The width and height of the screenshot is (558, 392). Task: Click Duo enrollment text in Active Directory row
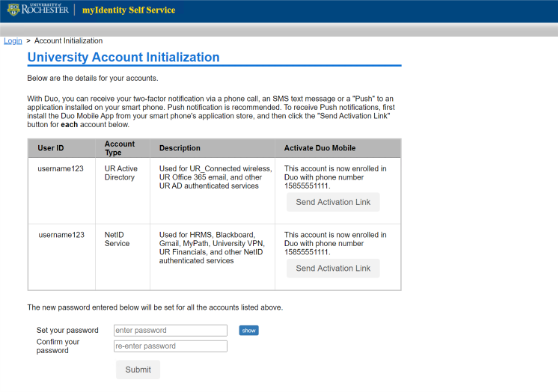pyautogui.click(x=335, y=177)
